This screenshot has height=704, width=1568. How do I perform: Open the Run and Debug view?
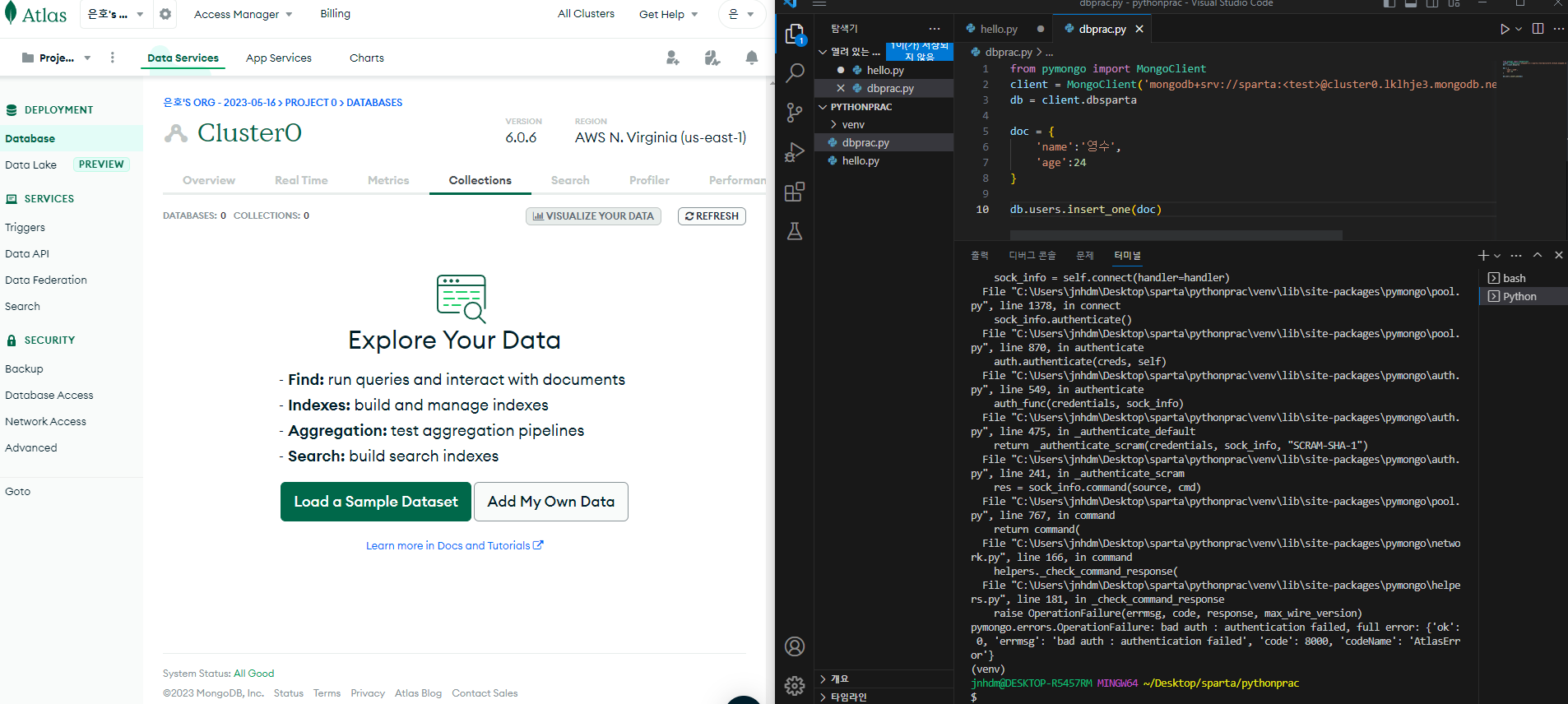pyautogui.click(x=795, y=152)
